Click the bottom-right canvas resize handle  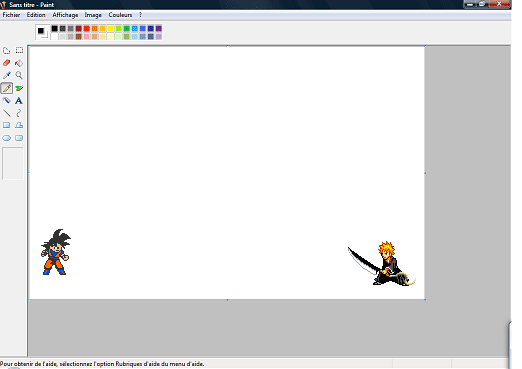[x=425, y=299]
